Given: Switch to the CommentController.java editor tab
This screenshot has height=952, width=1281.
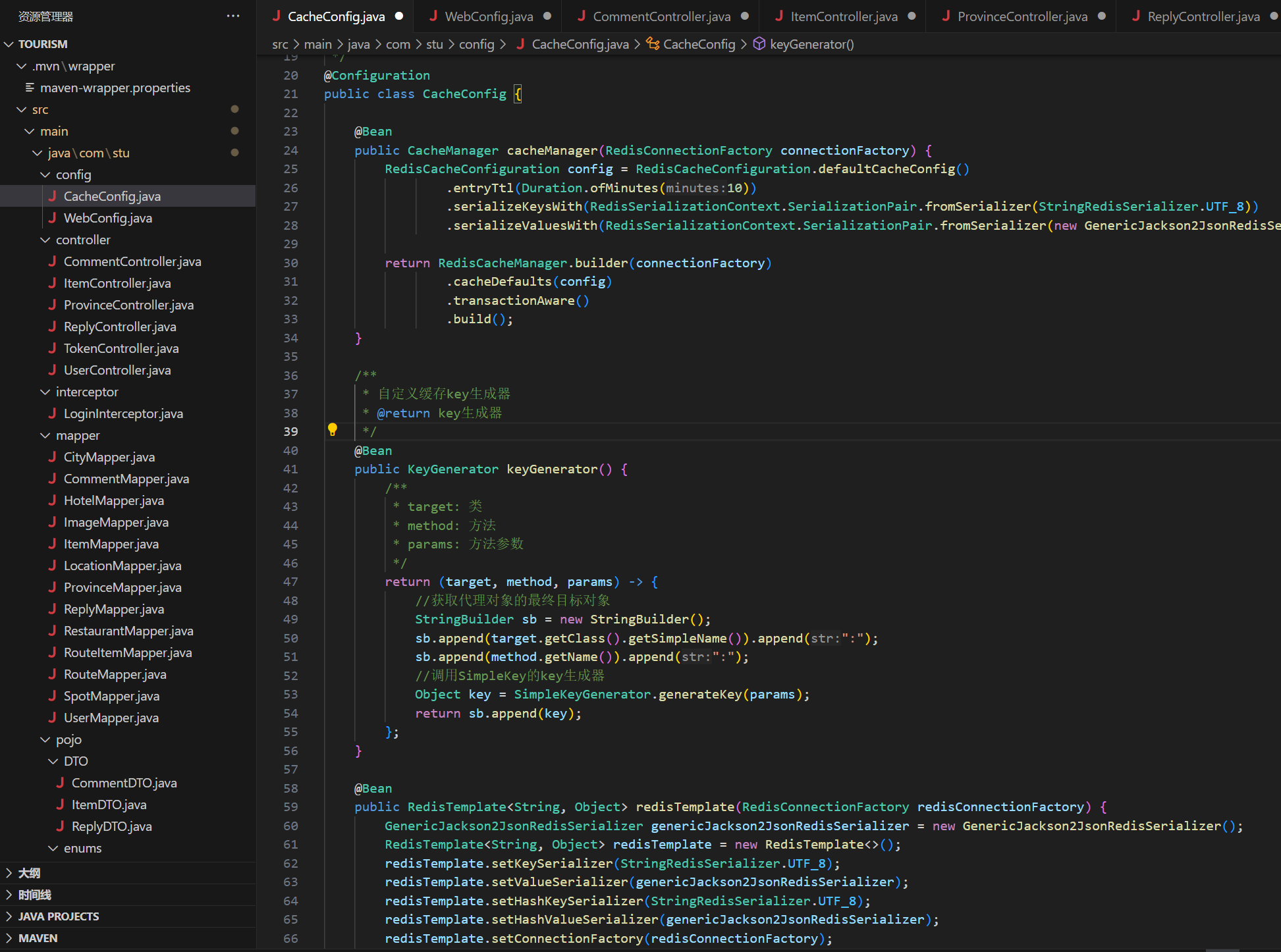Looking at the screenshot, I should coord(661,16).
